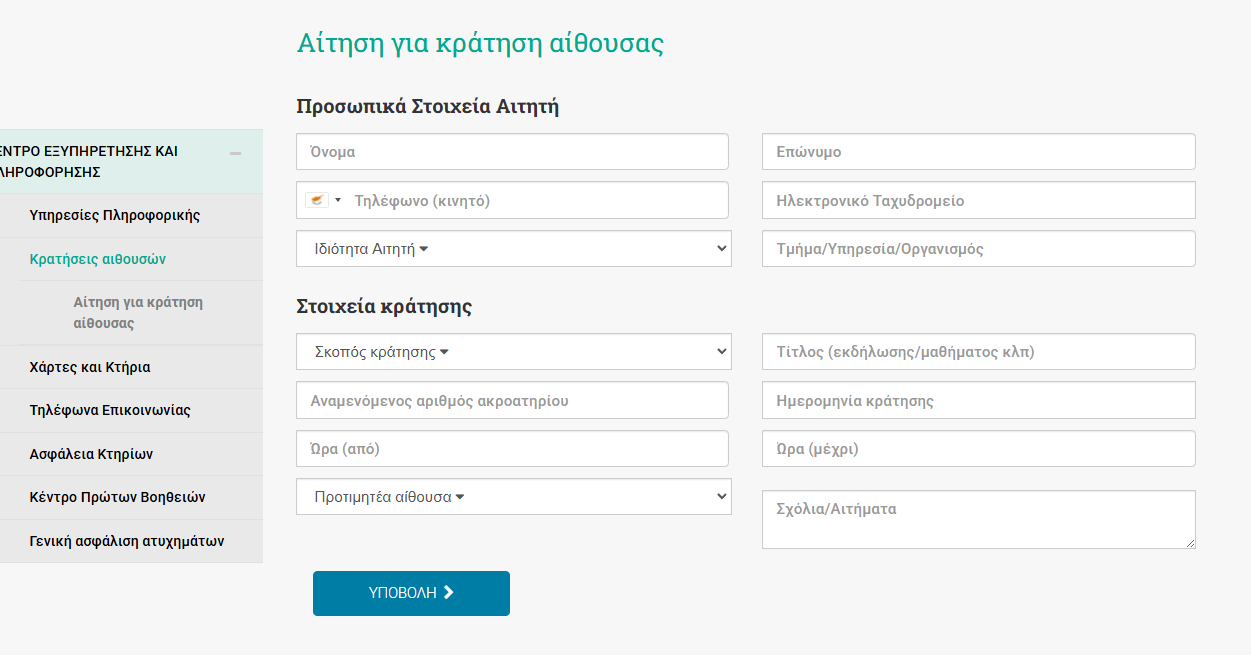Open Τηλέφωνα Επικοινωνίας sidebar link
Viewport: 1251px width, 655px height.
[x=110, y=410]
